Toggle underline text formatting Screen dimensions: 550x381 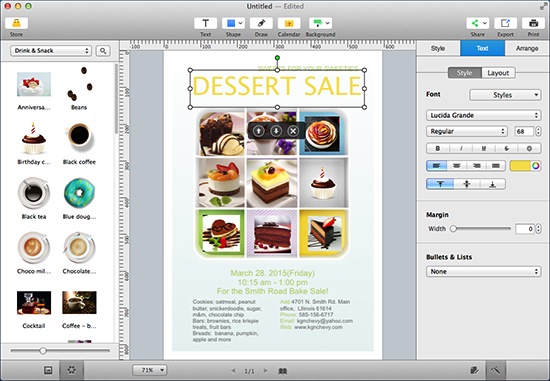pyautogui.click(x=484, y=148)
